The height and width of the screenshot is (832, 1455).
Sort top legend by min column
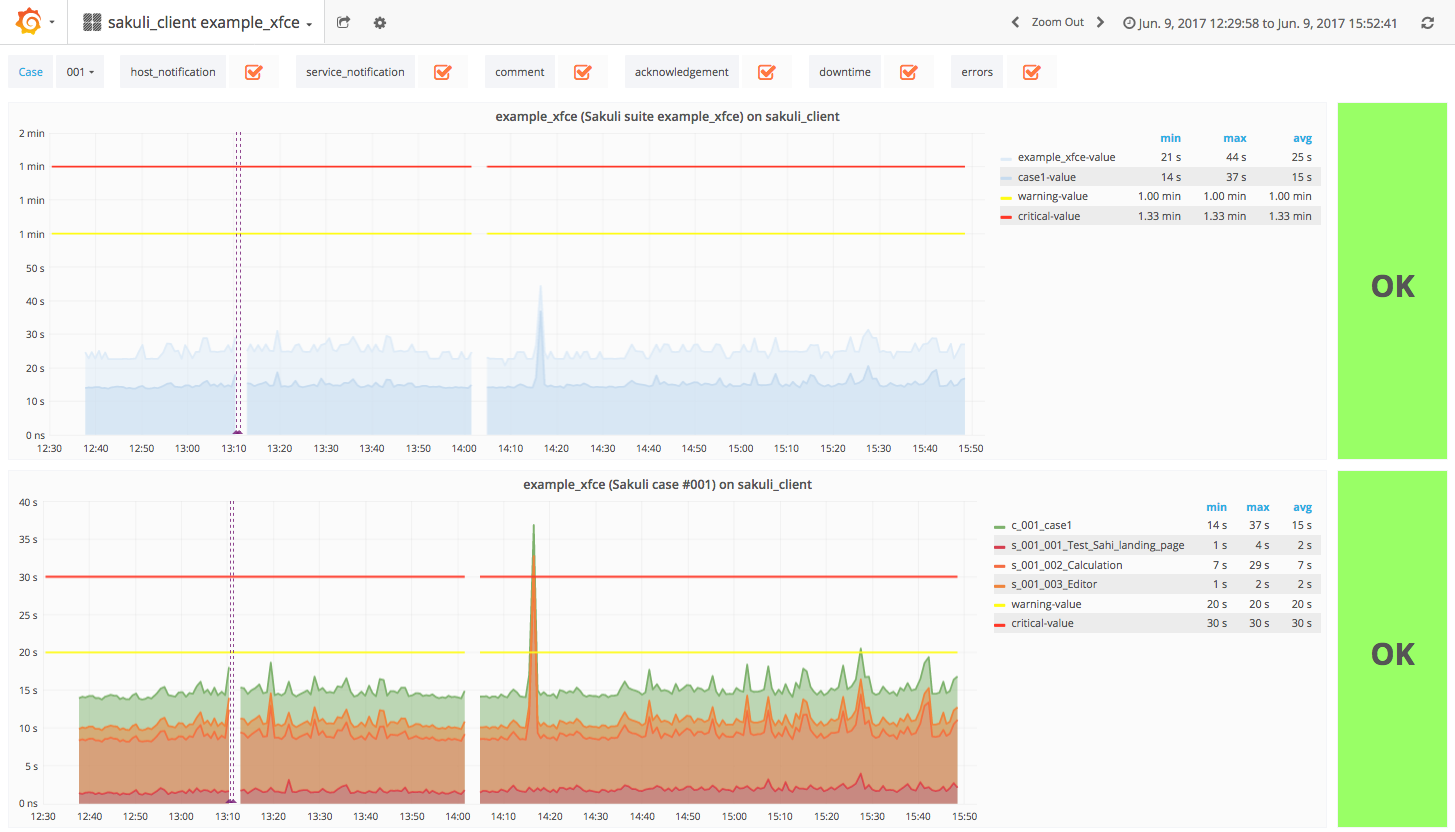pos(1170,138)
